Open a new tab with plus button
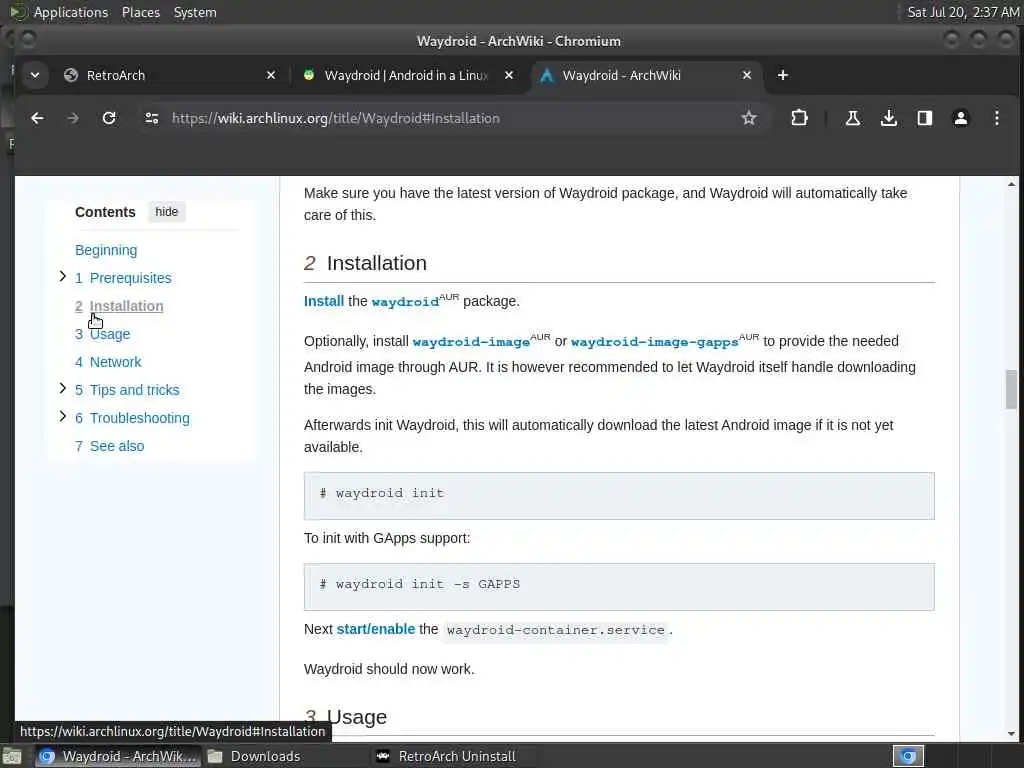This screenshot has width=1024, height=768. 783,75
